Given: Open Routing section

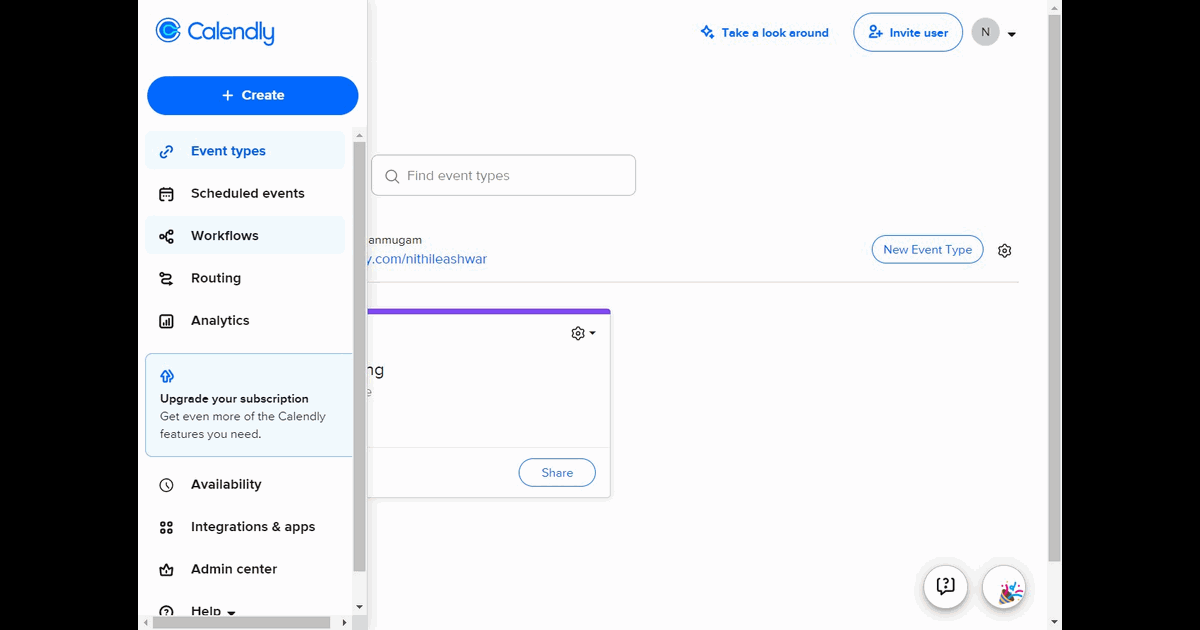Looking at the screenshot, I should (x=245, y=278).
